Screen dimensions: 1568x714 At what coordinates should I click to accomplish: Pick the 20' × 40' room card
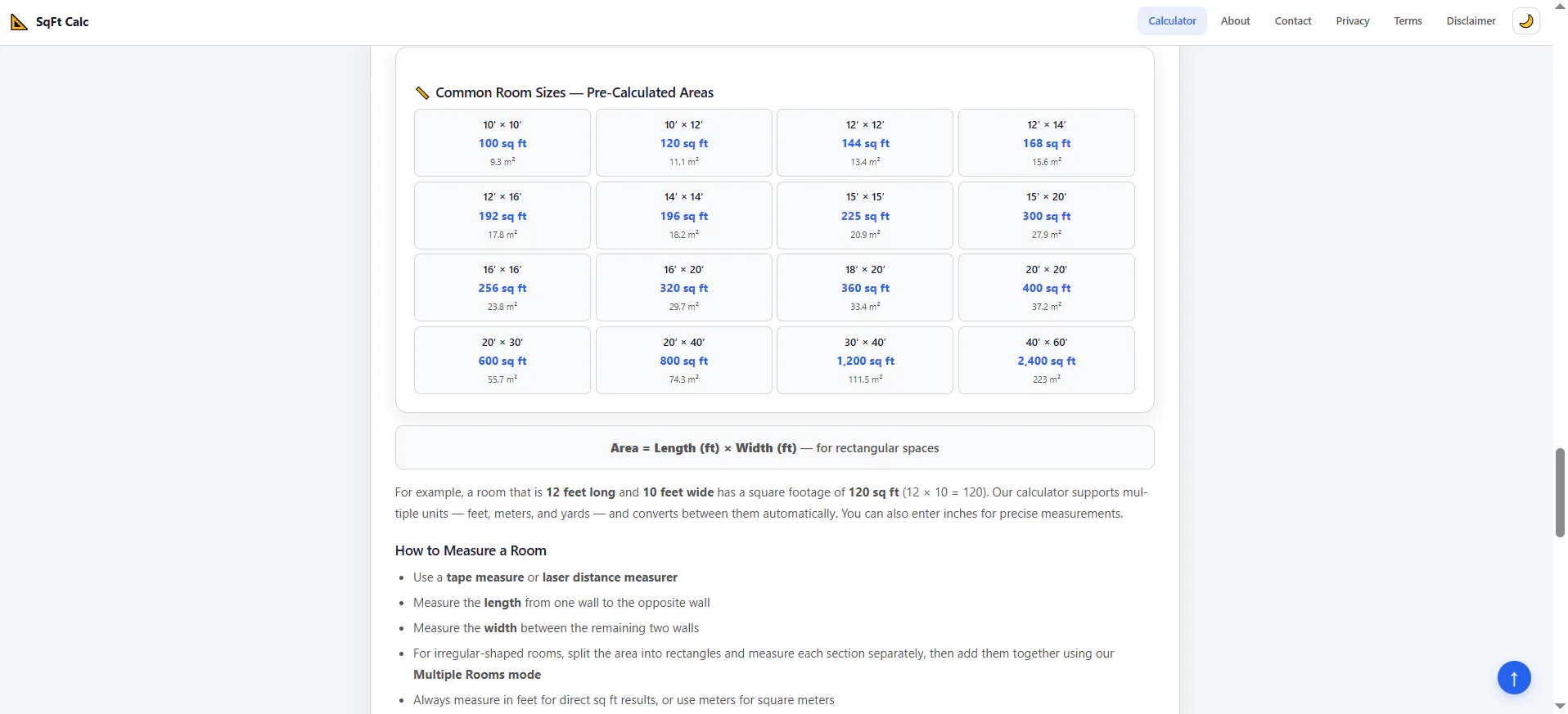pos(684,360)
